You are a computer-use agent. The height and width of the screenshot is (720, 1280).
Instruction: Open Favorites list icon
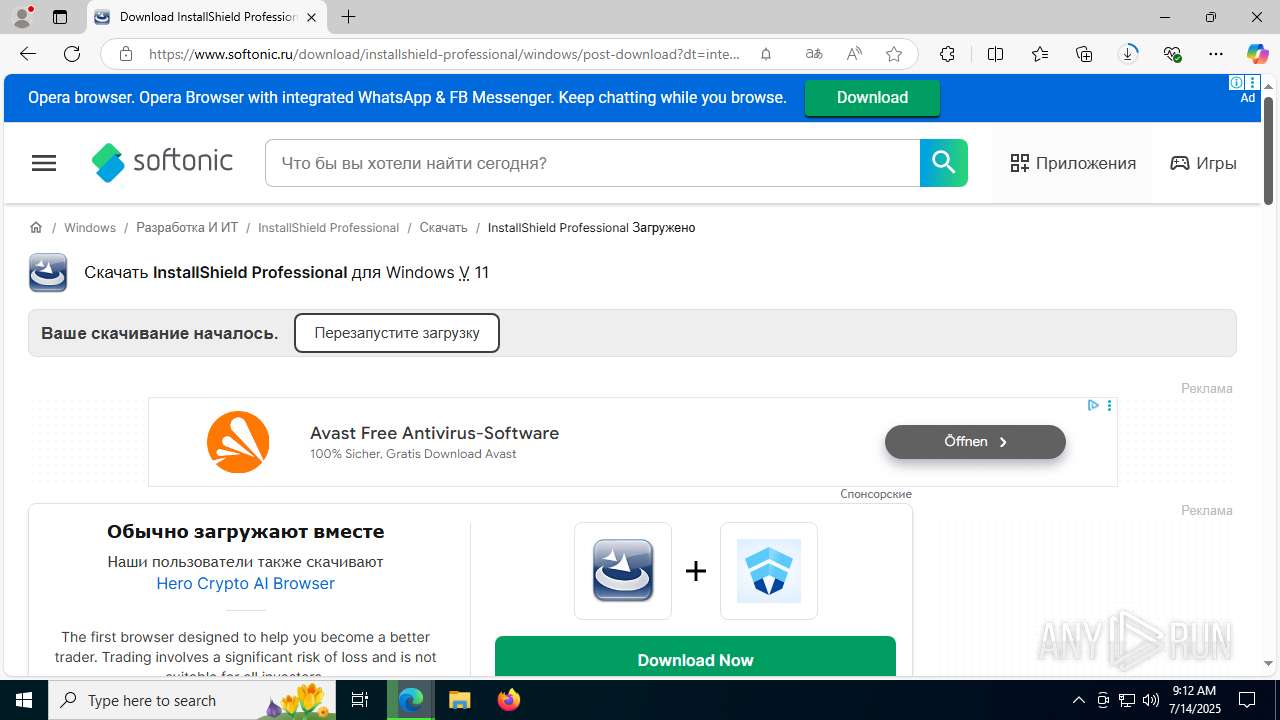coord(1040,54)
